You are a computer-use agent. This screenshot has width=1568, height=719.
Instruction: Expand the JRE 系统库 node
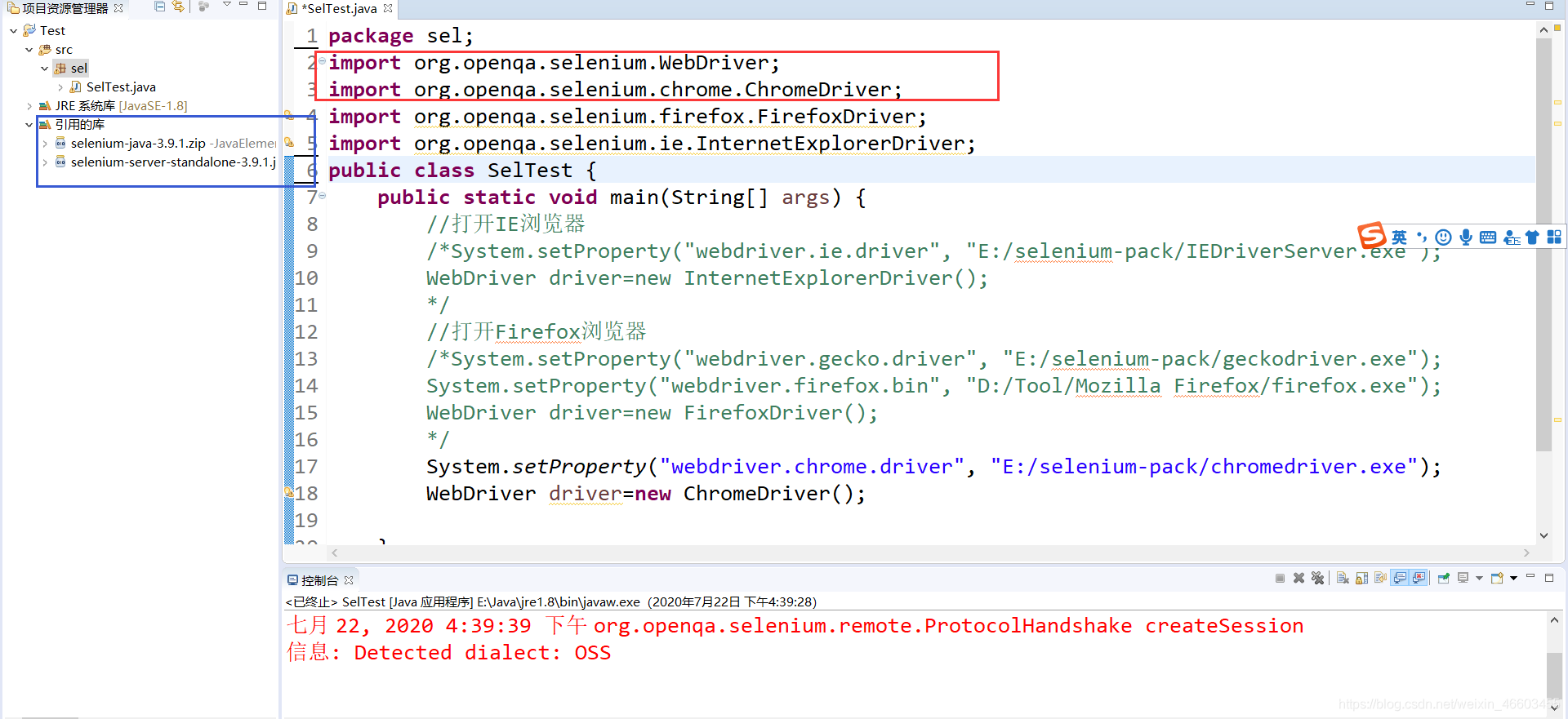(x=29, y=106)
